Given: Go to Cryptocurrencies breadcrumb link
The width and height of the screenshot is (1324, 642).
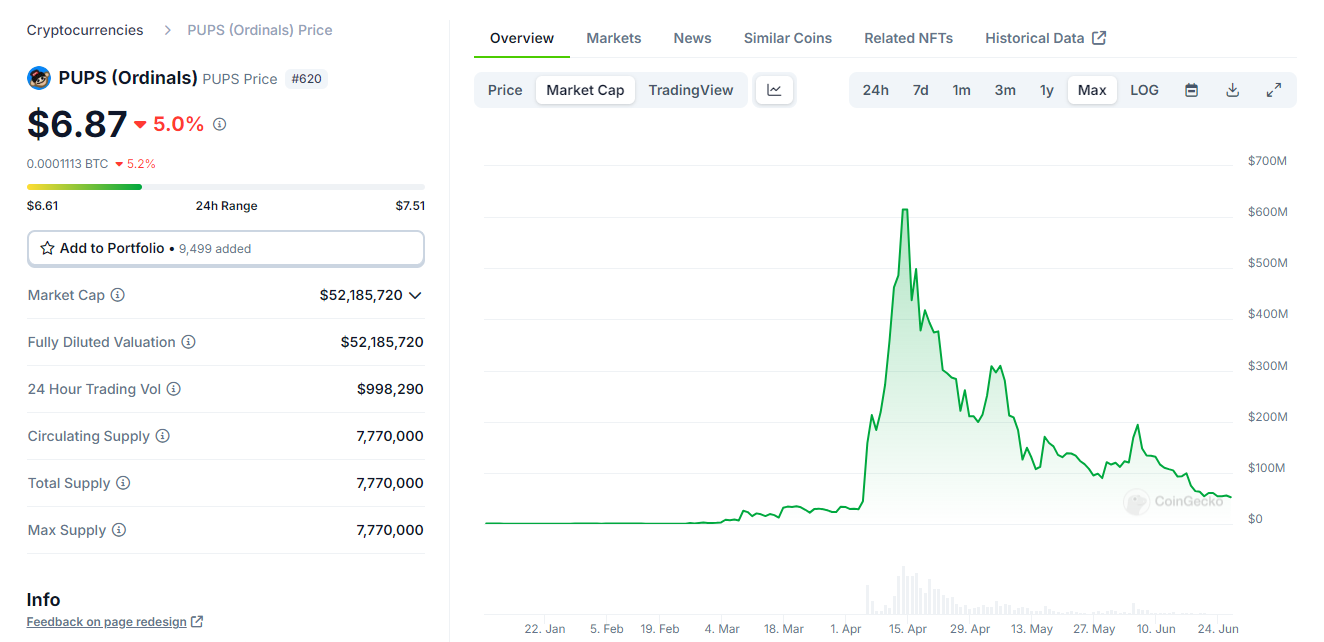Looking at the screenshot, I should point(85,30).
